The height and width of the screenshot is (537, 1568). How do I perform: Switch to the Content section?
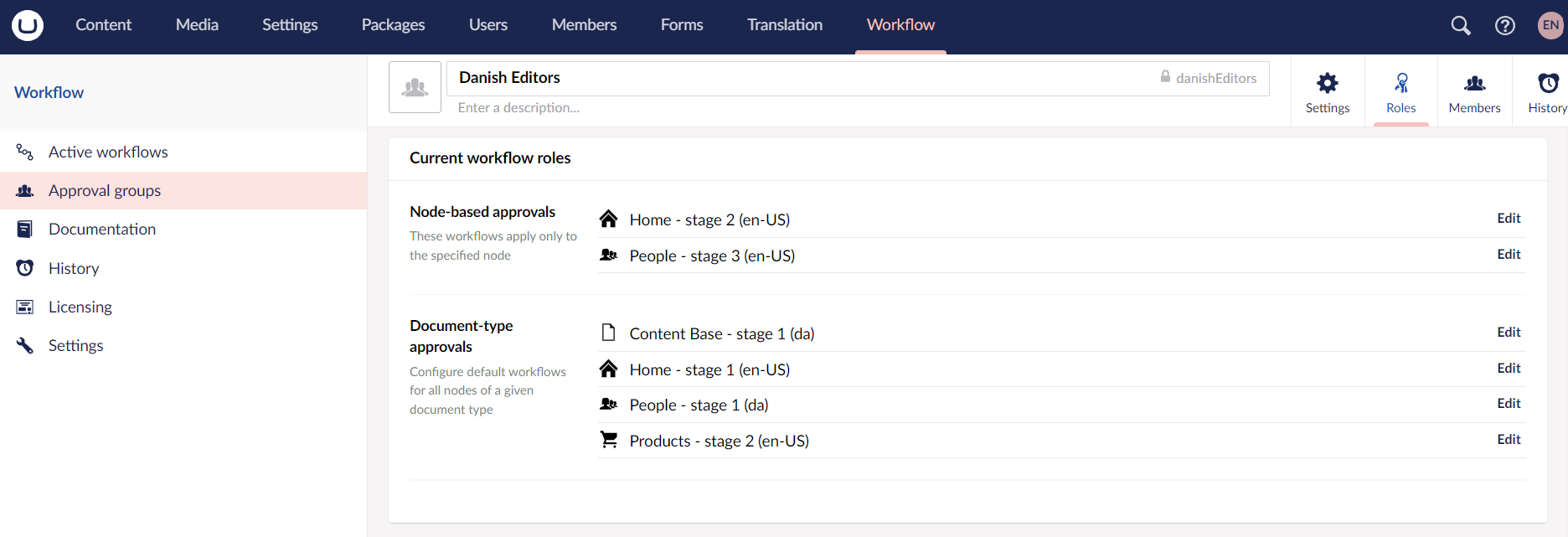(x=104, y=25)
